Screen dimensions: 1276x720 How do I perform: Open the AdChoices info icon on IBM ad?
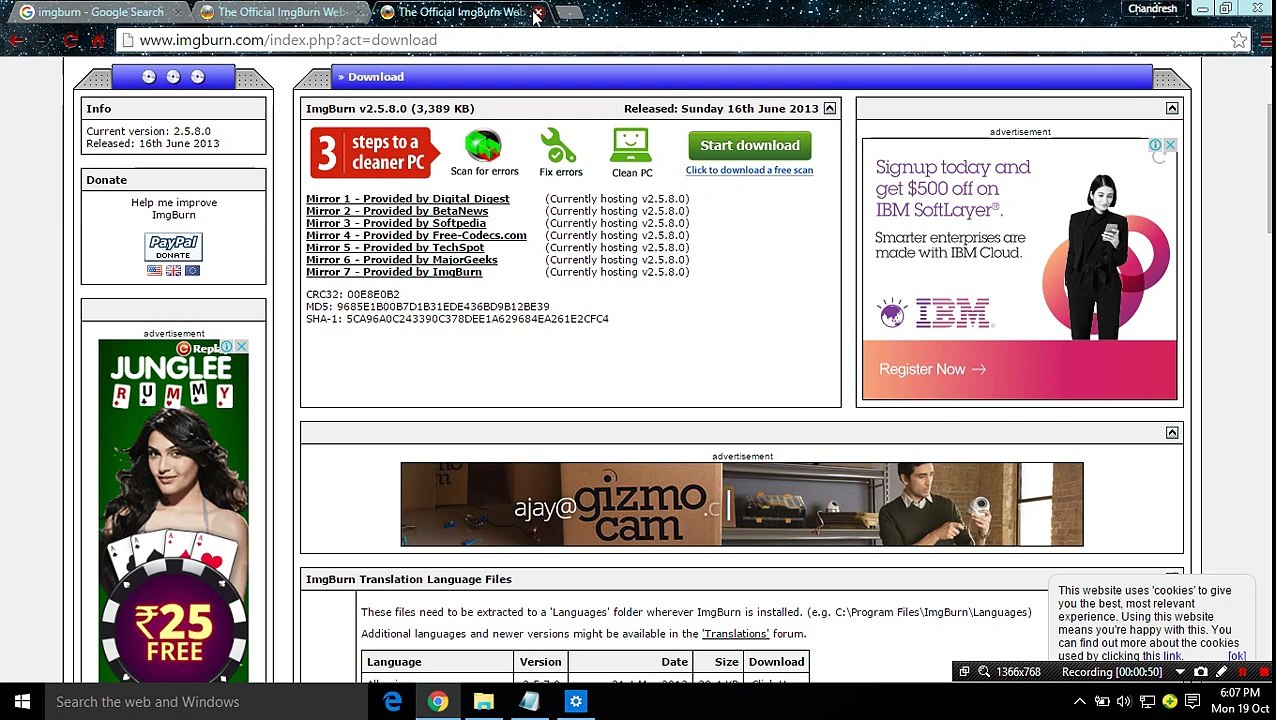click(1155, 146)
